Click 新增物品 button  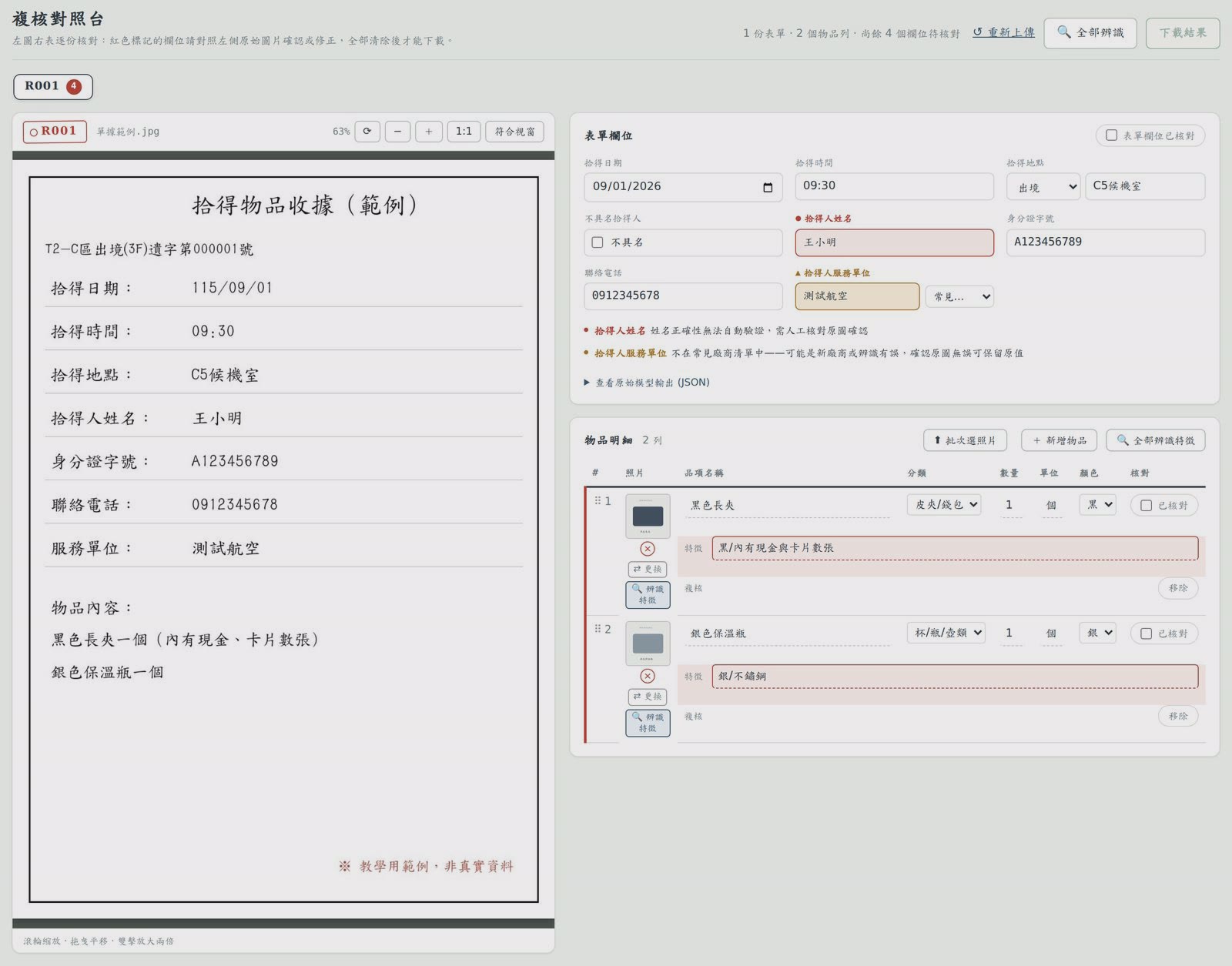(1060, 440)
